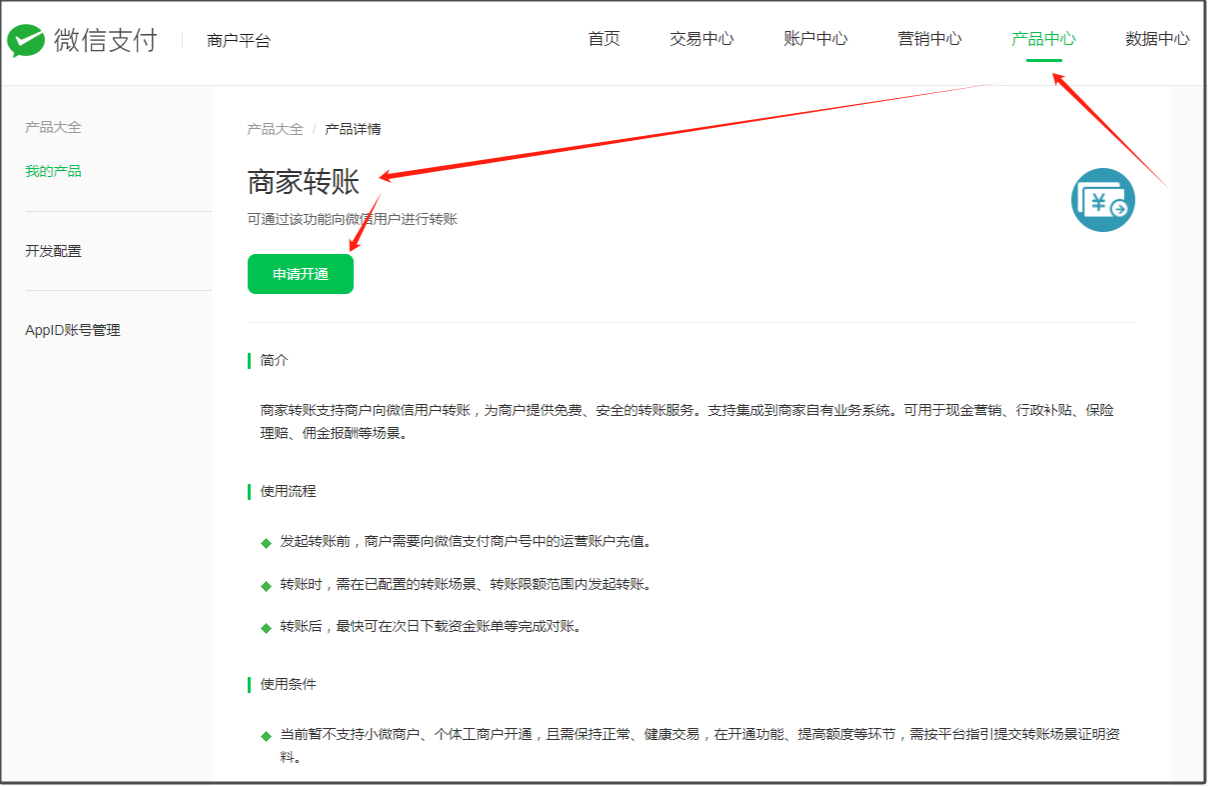1208x786 pixels.
Task: Open the 交易中心 navigation tab
Action: [701, 39]
